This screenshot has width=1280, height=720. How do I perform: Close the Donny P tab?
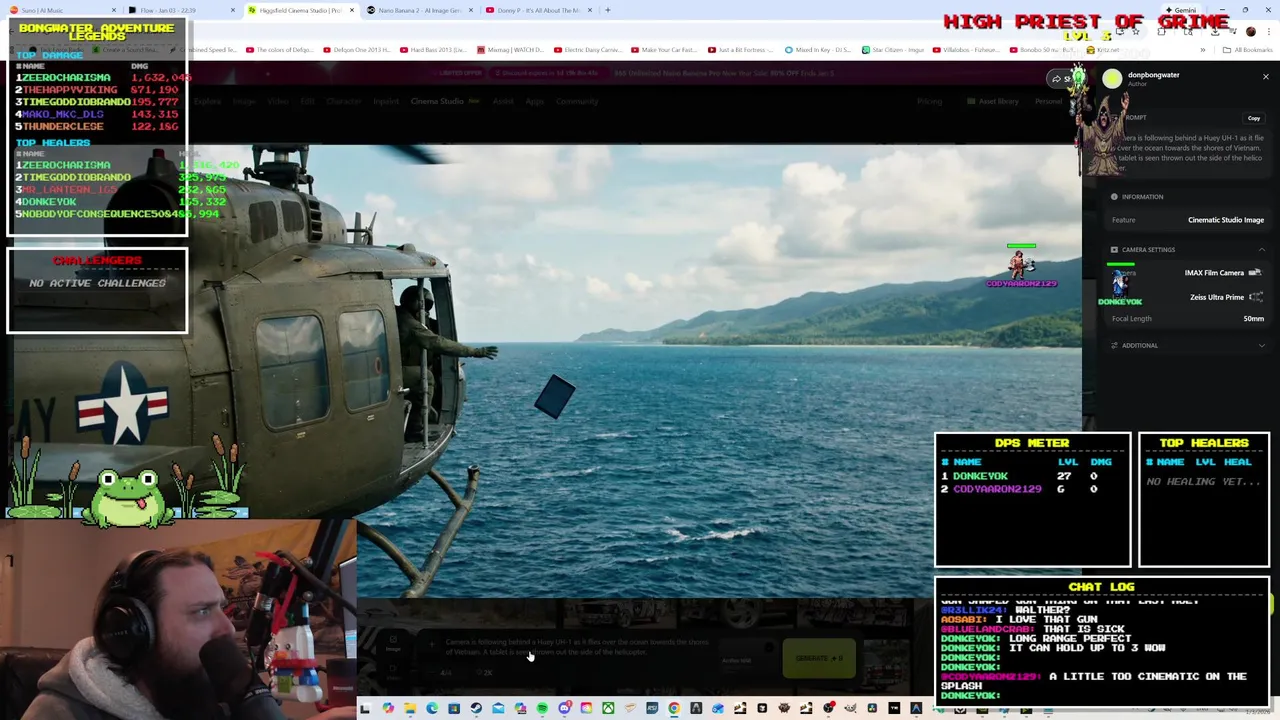coord(590,10)
